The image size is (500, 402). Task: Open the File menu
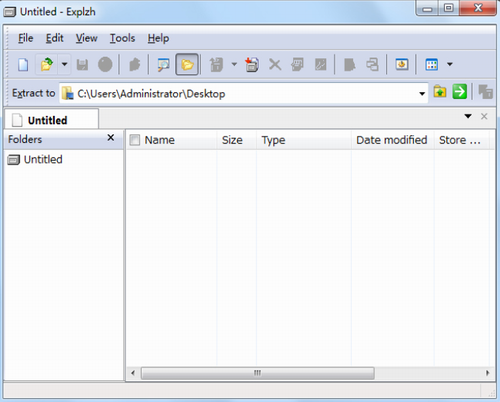coord(26,38)
